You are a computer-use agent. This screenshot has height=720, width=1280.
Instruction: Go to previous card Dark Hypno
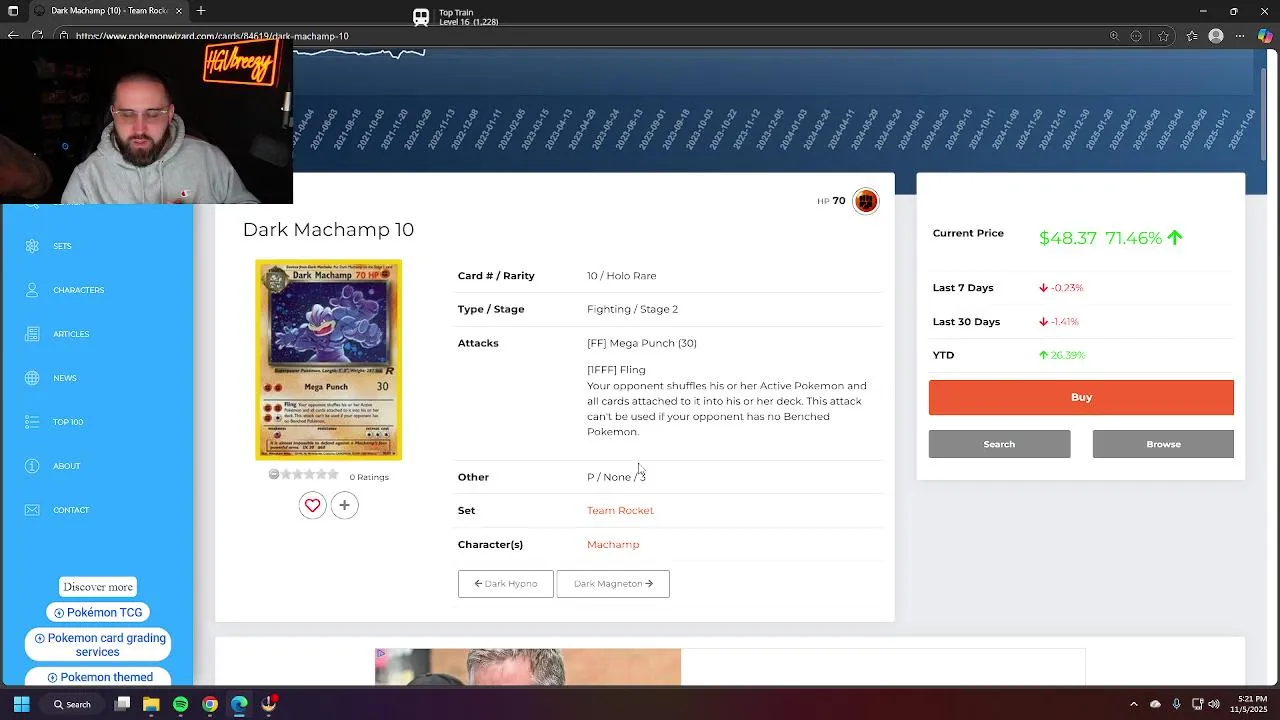pyautogui.click(x=505, y=584)
